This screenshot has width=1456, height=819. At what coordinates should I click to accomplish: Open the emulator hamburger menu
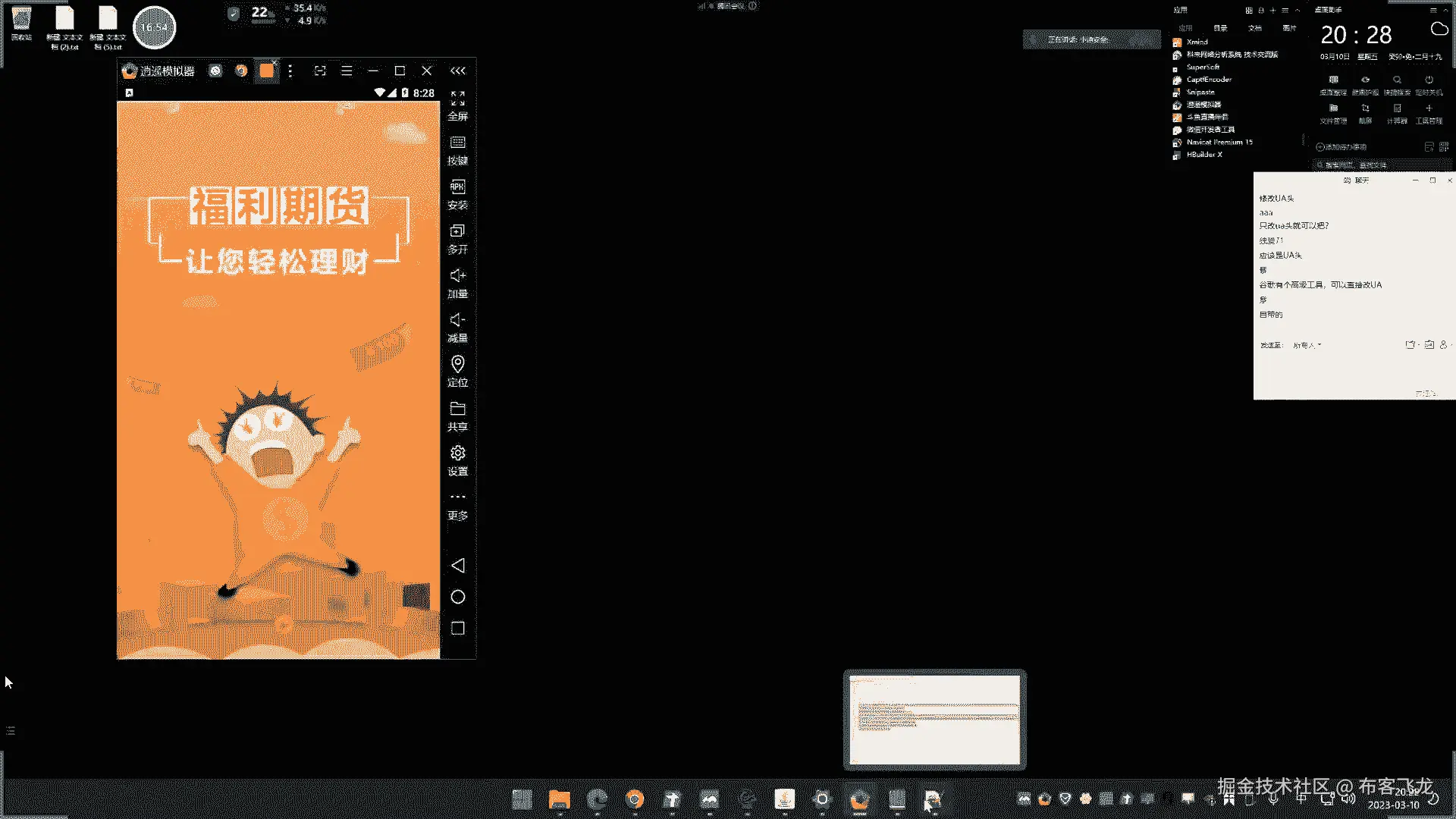[347, 71]
